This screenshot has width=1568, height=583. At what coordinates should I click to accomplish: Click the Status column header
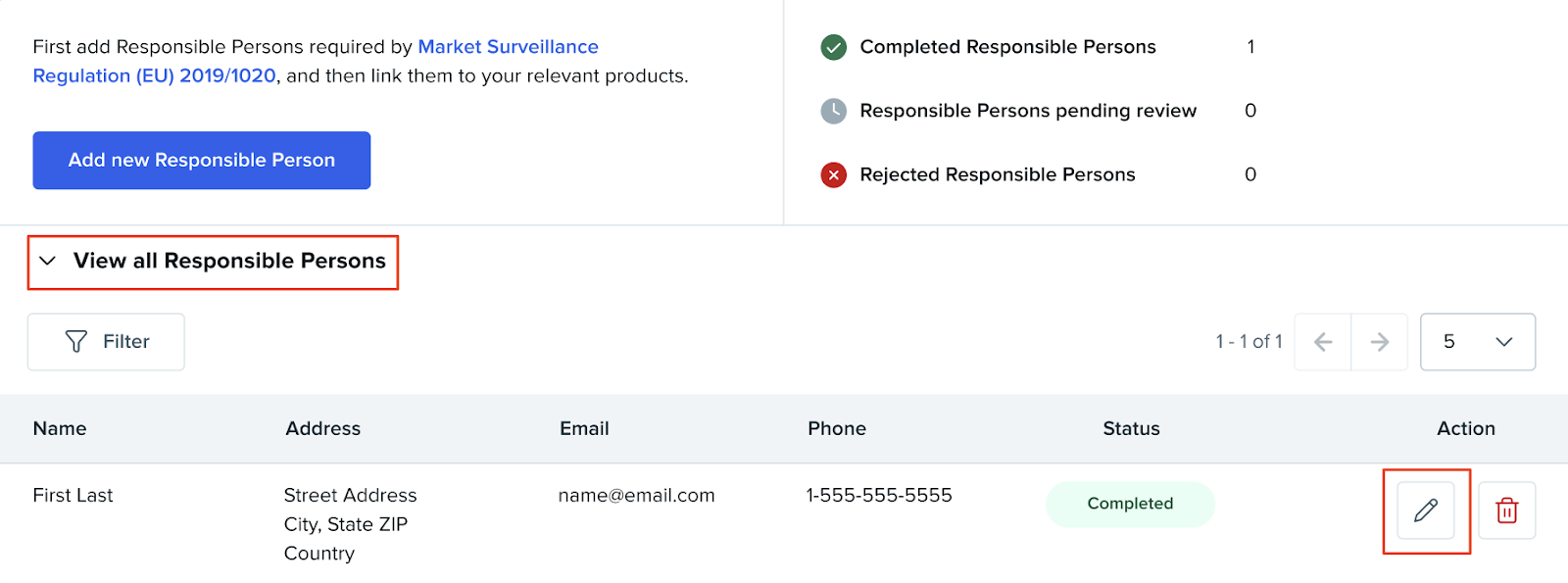tap(1131, 428)
